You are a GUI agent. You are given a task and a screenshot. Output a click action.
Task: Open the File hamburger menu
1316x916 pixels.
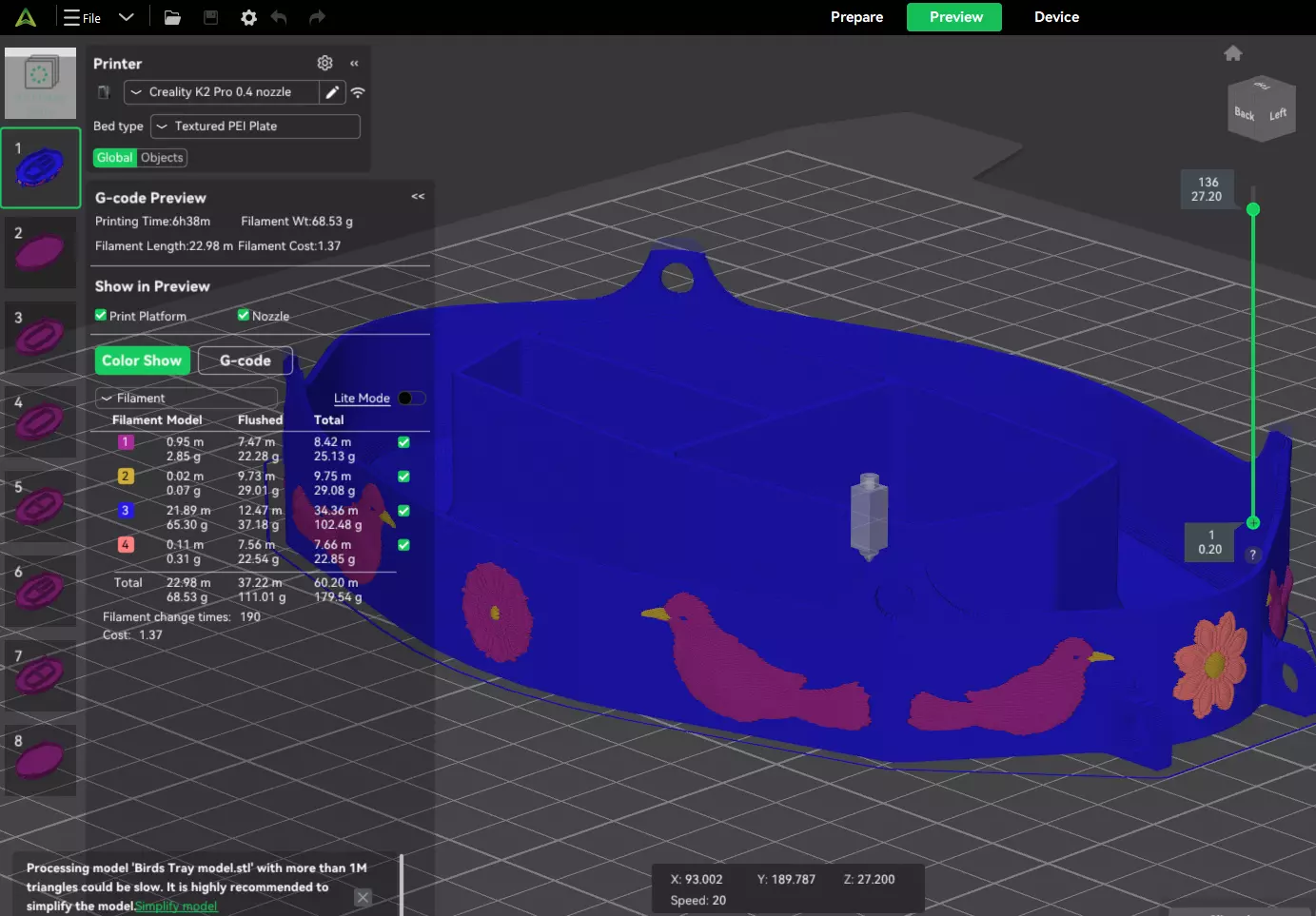[x=82, y=17]
